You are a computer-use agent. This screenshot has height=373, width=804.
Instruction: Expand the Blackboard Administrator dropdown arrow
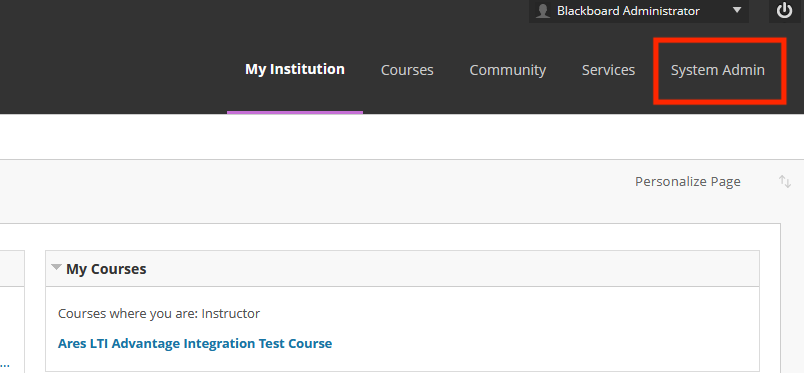737,10
